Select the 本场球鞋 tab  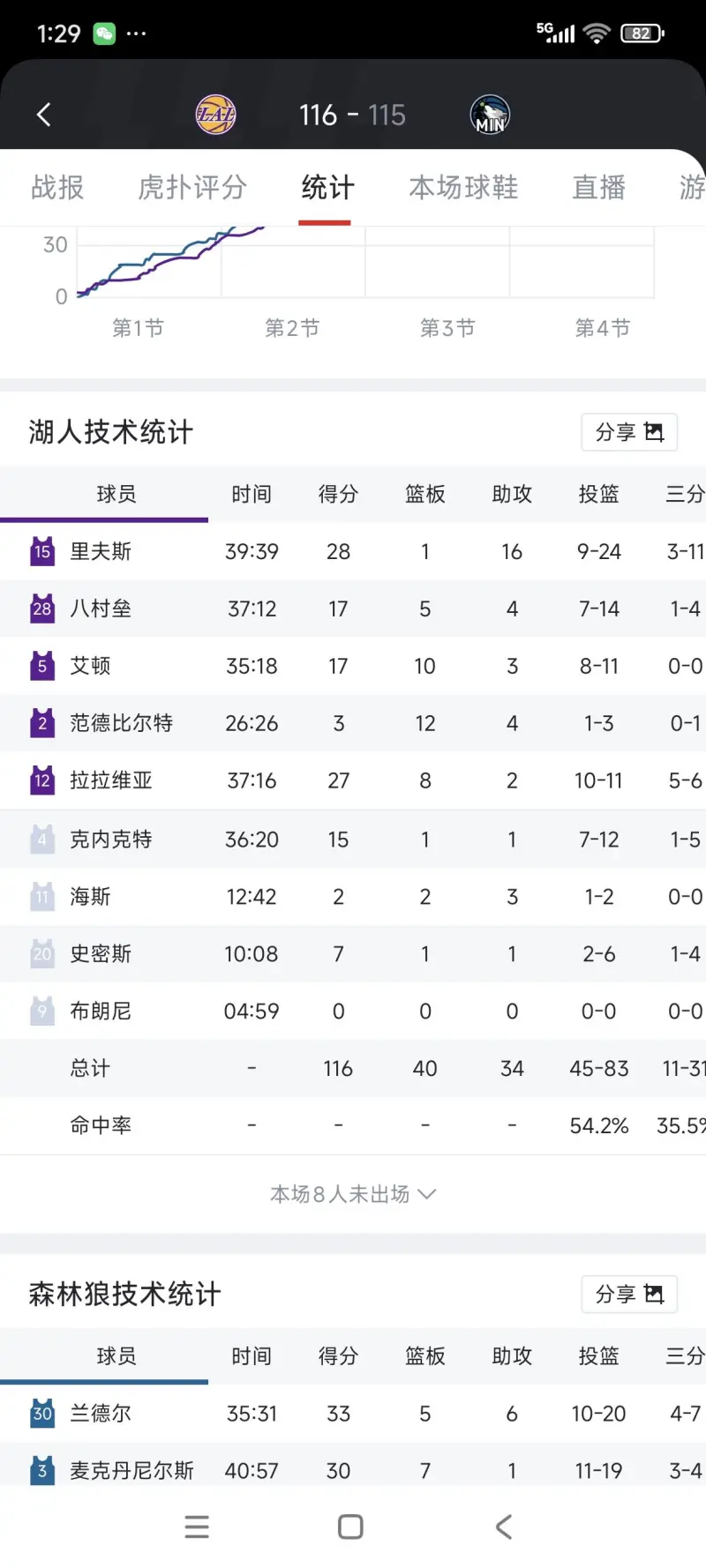tap(463, 187)
